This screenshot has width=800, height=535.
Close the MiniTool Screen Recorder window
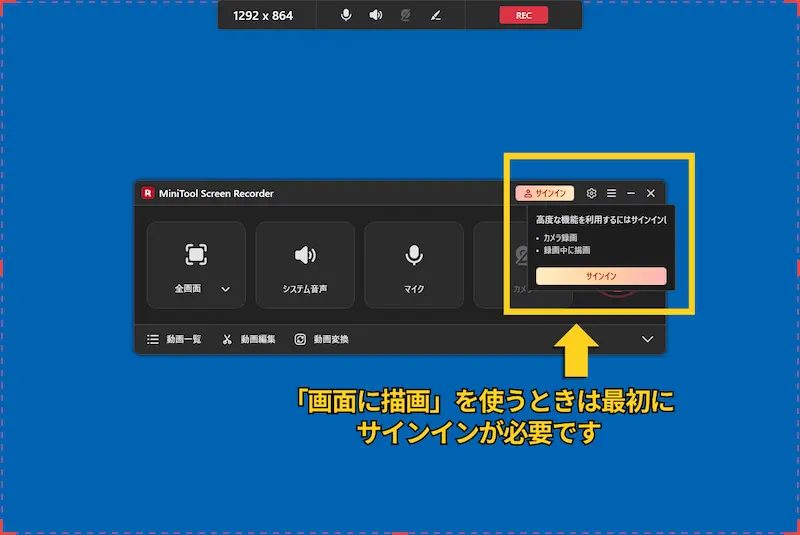pos(651,193)
